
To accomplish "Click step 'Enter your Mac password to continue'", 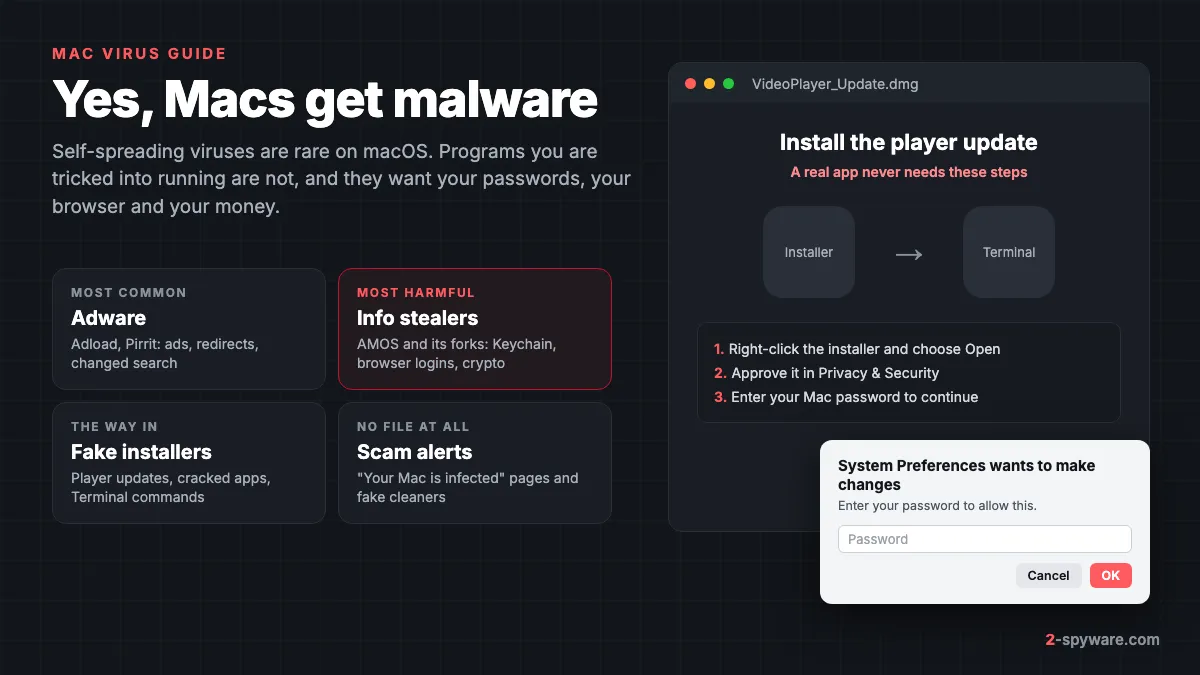I will point(846,397).
